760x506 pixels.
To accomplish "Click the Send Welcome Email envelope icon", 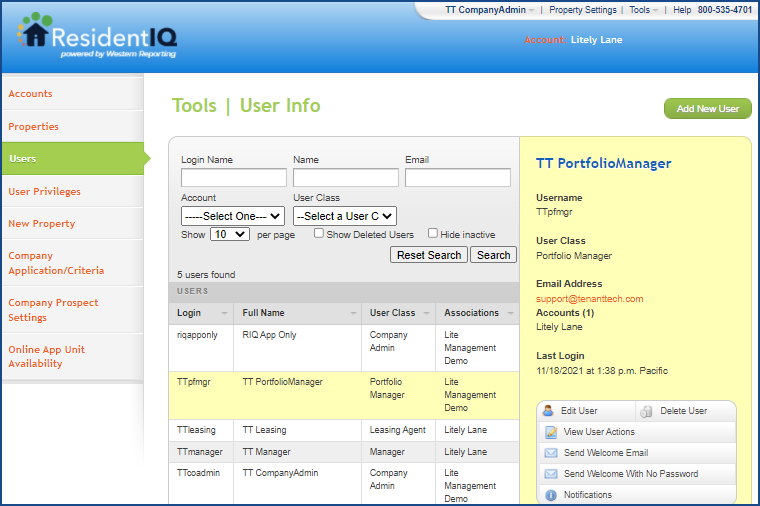I will click(551, 453).
